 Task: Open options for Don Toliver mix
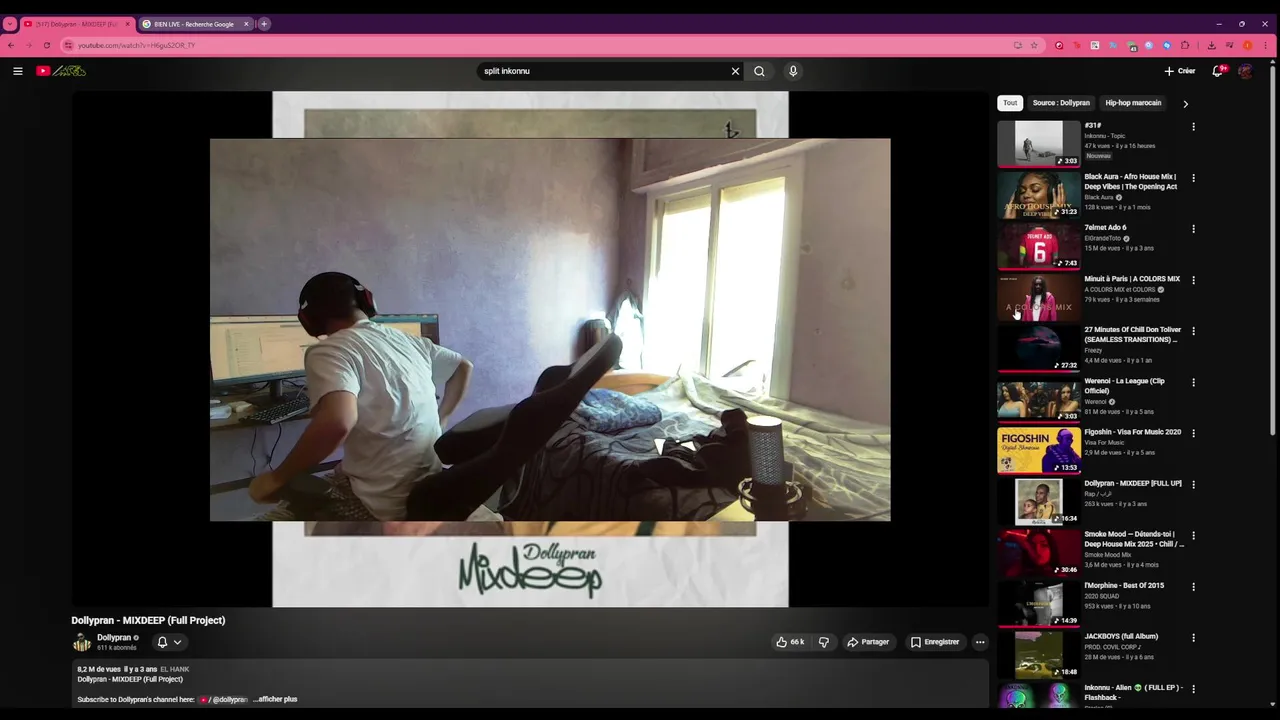[1193, 331]
